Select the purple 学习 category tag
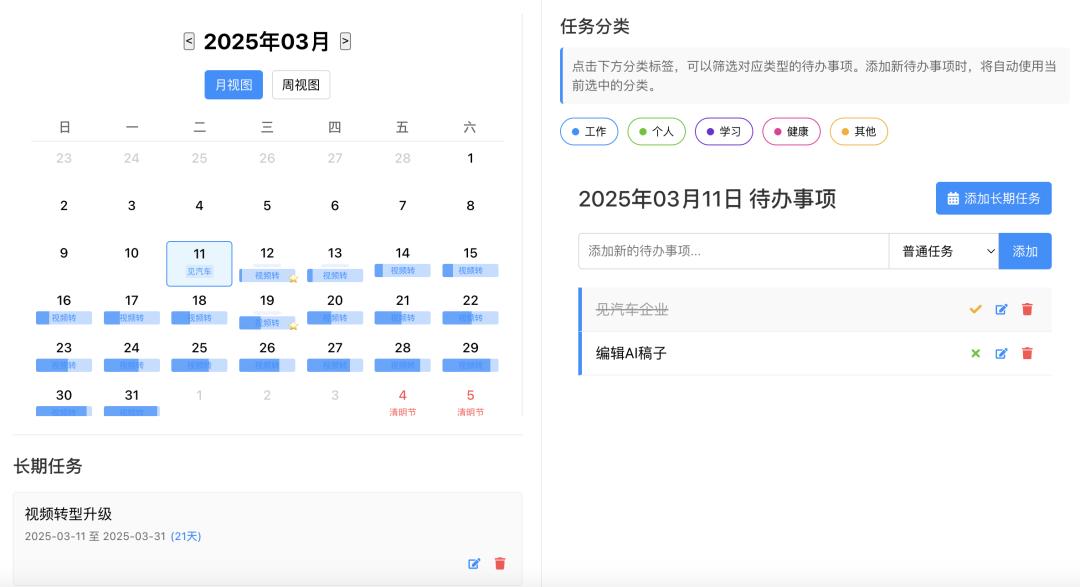 (724, 132)
